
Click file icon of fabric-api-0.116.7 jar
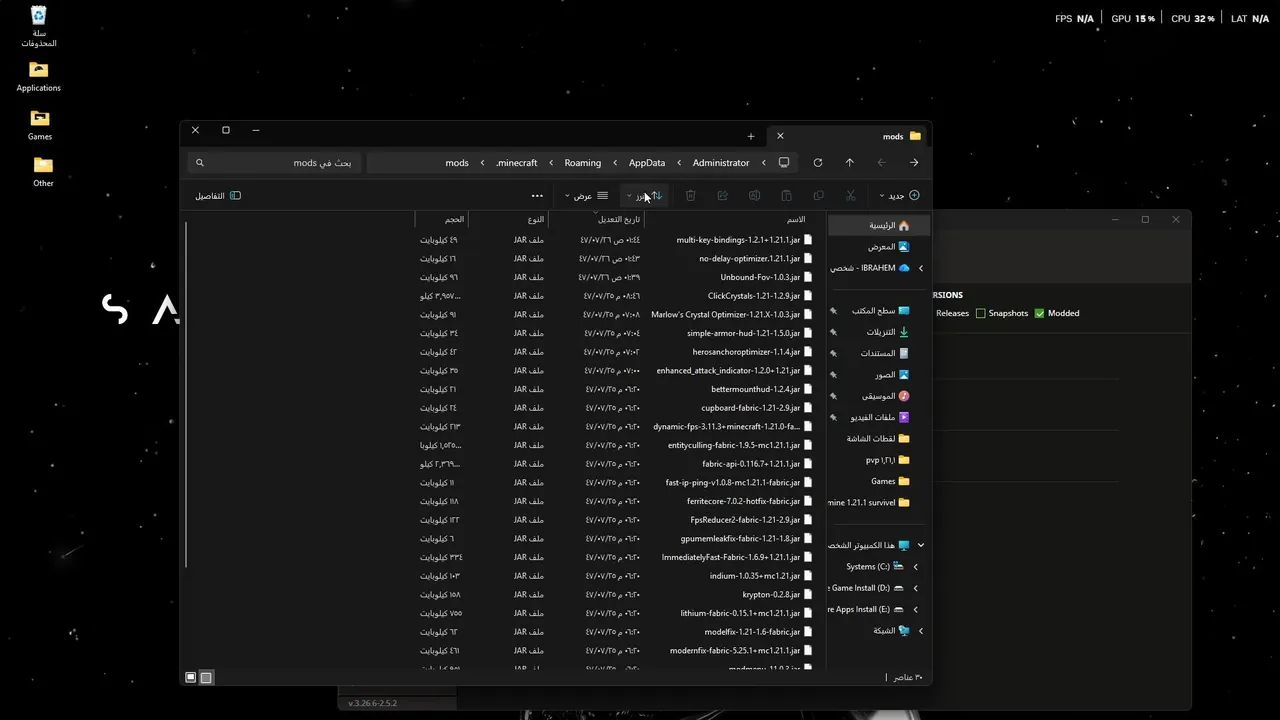808,464
